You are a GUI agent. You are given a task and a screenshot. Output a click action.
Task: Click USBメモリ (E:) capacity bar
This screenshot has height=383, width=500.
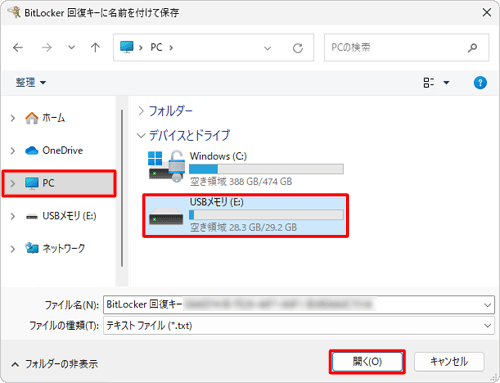pyautogui.click(x=266, y=215)
